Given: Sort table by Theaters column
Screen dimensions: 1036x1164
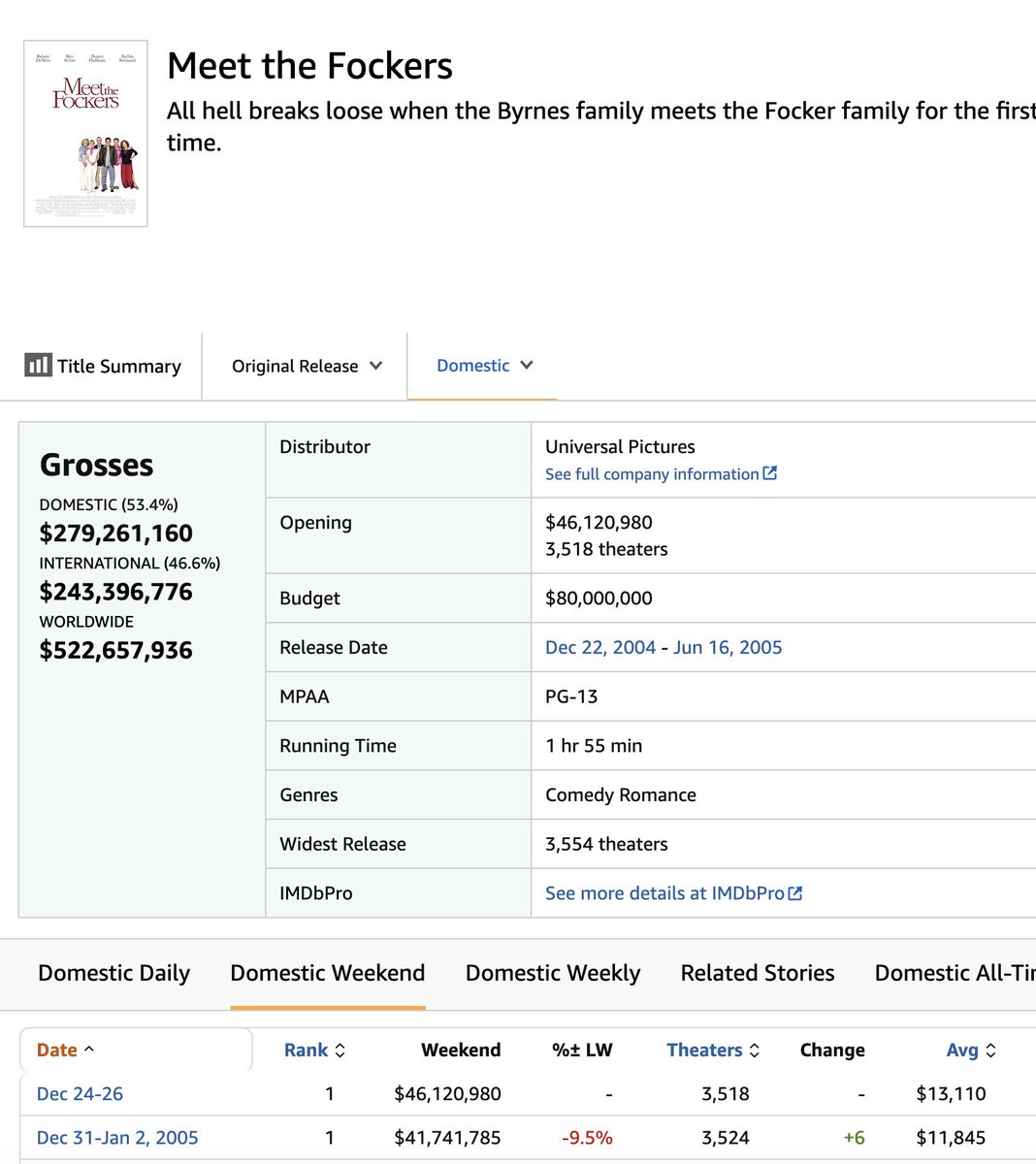Looking at the screenshot, I should (x=714, y=1050).
